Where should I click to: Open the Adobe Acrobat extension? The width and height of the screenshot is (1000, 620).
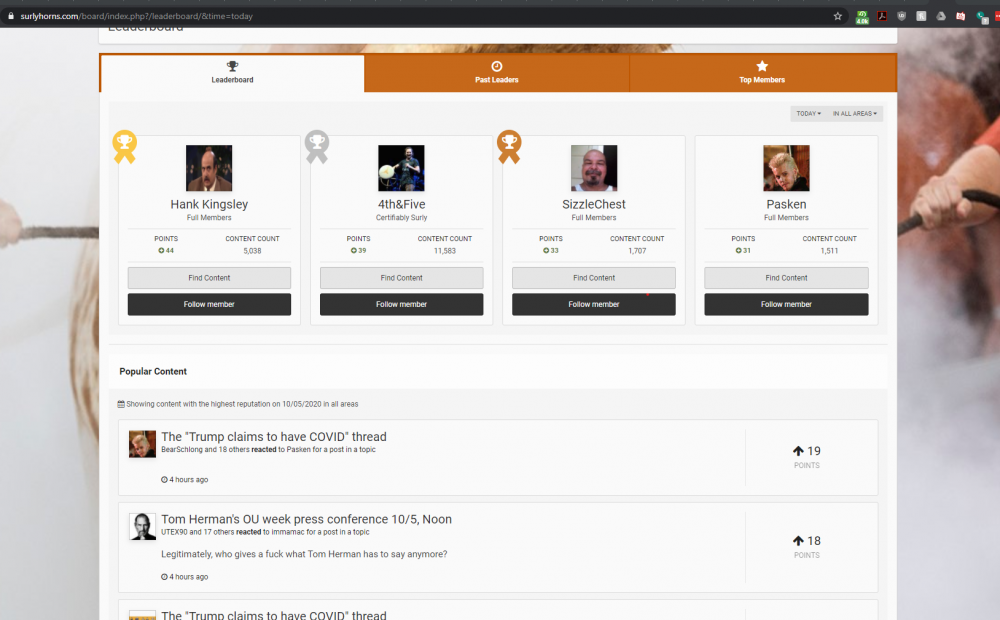pyautogui.click(x=883, y=16)
